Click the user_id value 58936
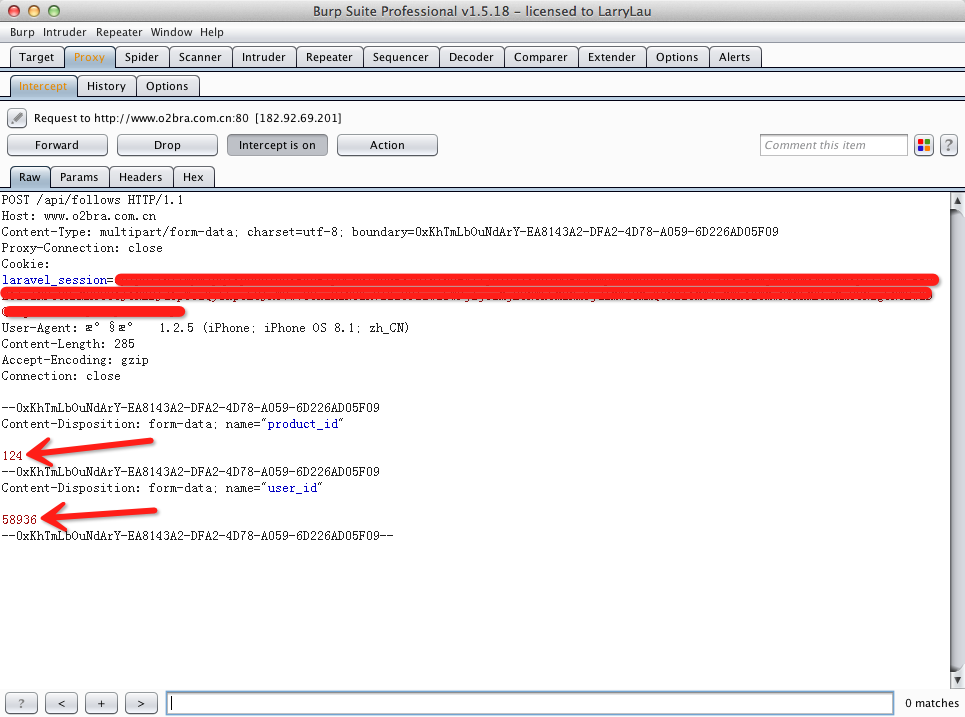This screenshot has height=717, width=965. 20,520
